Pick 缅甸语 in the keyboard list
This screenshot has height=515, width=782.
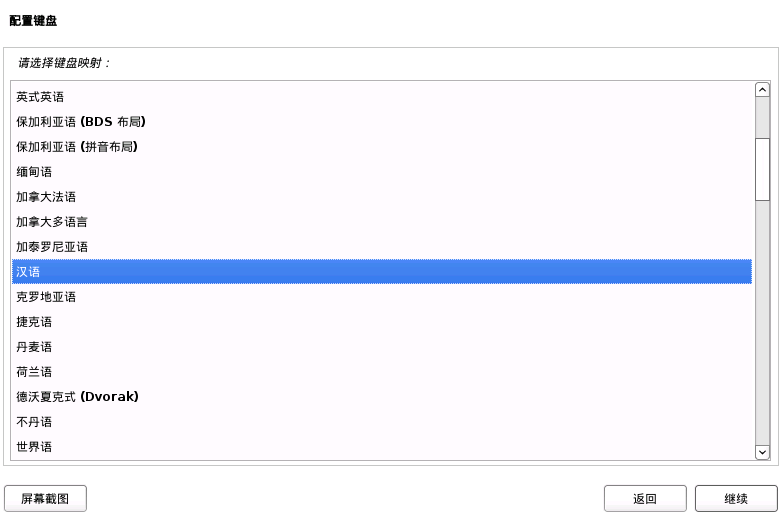click(x=34, y=172)
